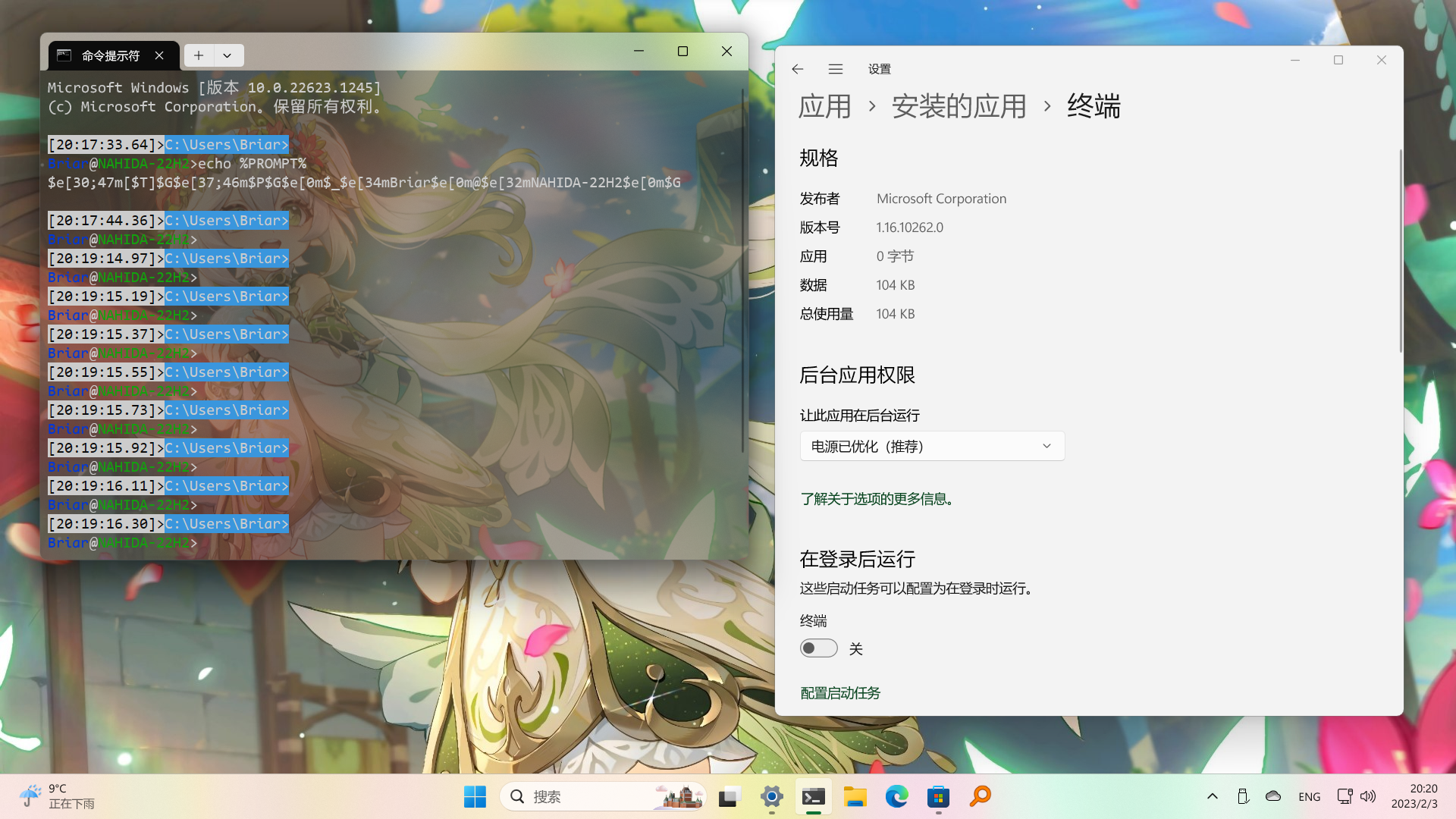
Task: Open the Settings hamburger navigation menu
Action: pos(836,69)
